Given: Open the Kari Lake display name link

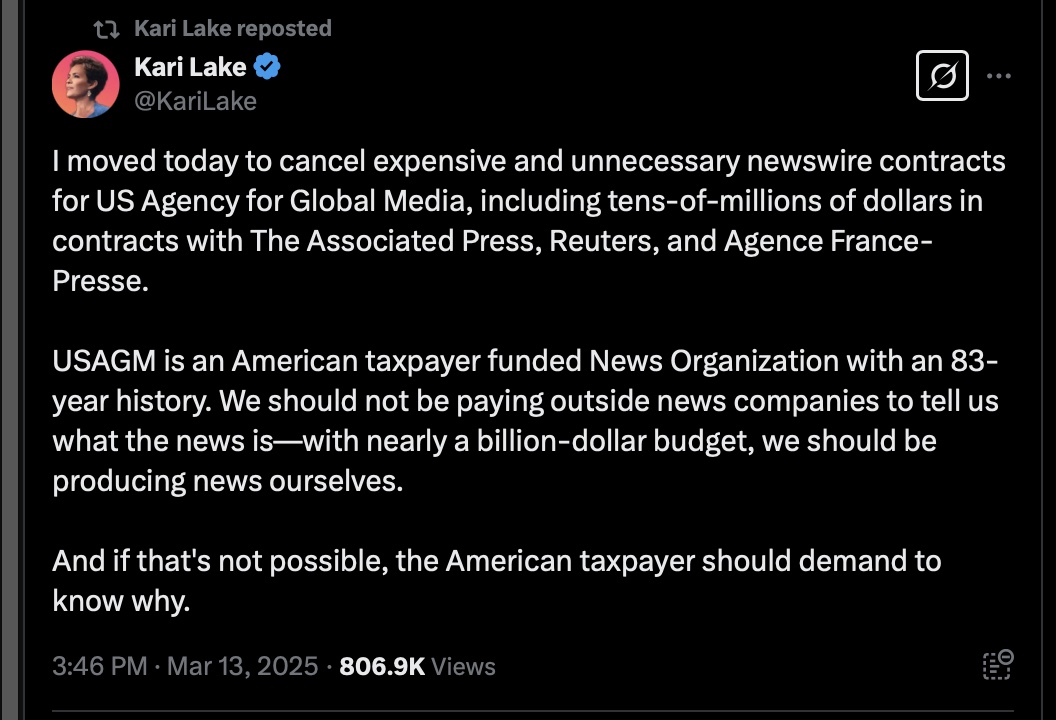Looking at the screenshot, I should pos(190,68).
